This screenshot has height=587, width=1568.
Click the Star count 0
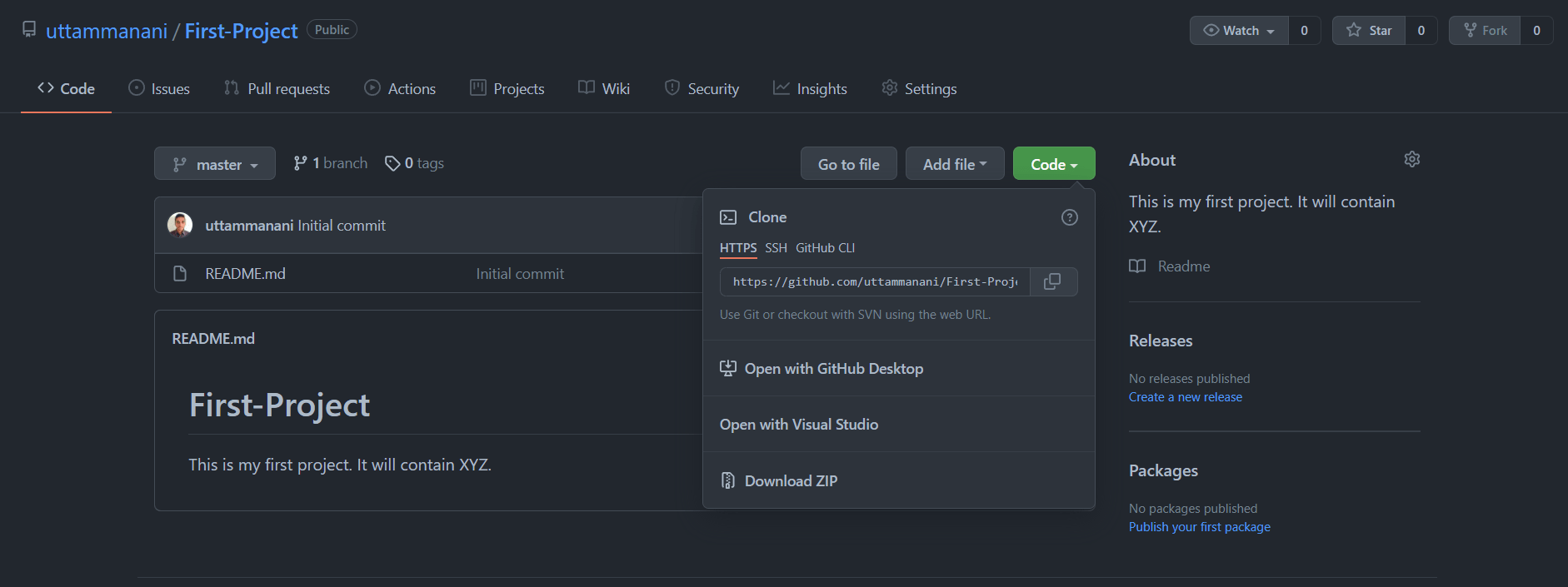pyautogui.click(x=1421, y=31)
